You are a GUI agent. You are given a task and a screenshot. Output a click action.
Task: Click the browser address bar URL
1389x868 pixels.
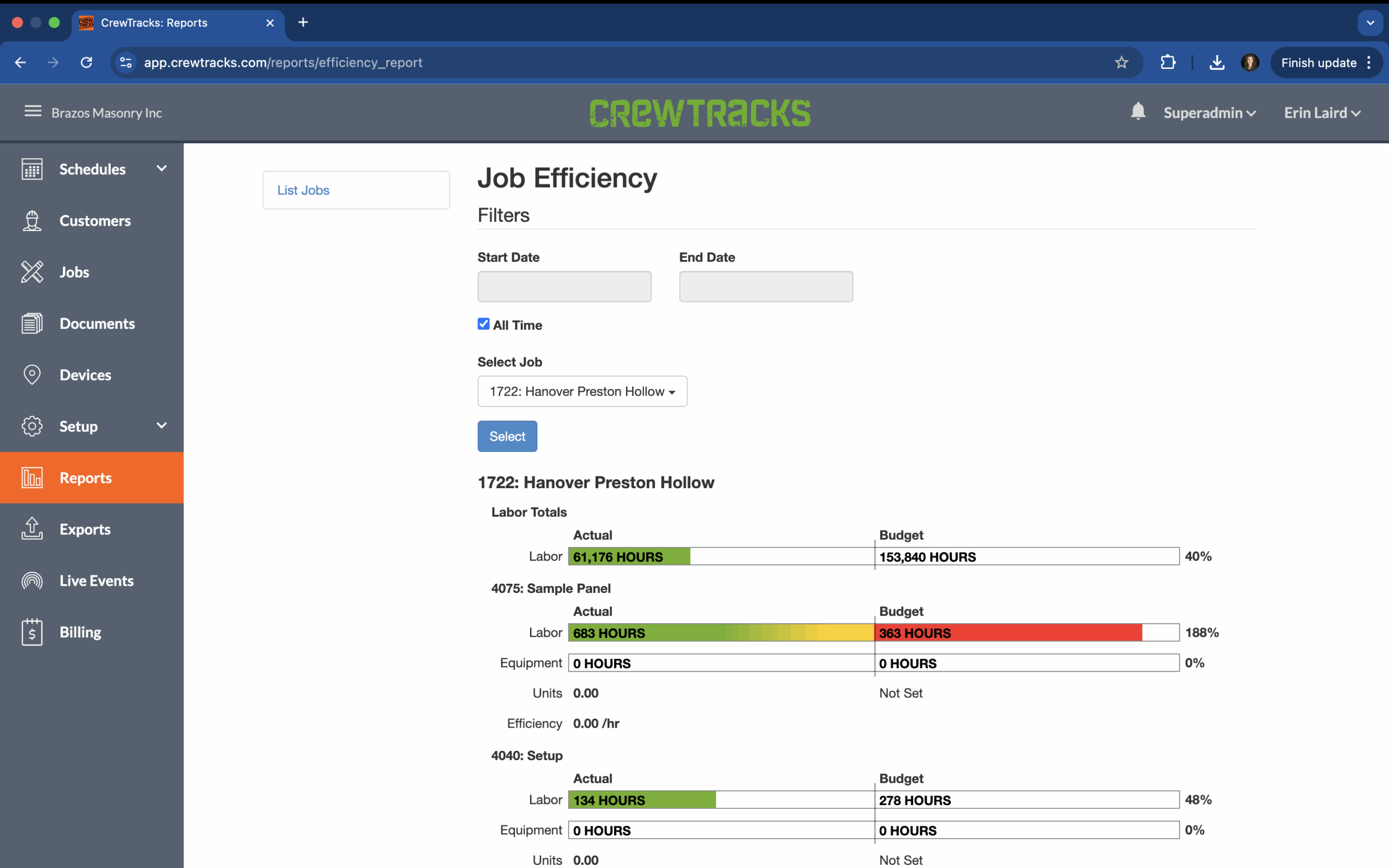283,62
